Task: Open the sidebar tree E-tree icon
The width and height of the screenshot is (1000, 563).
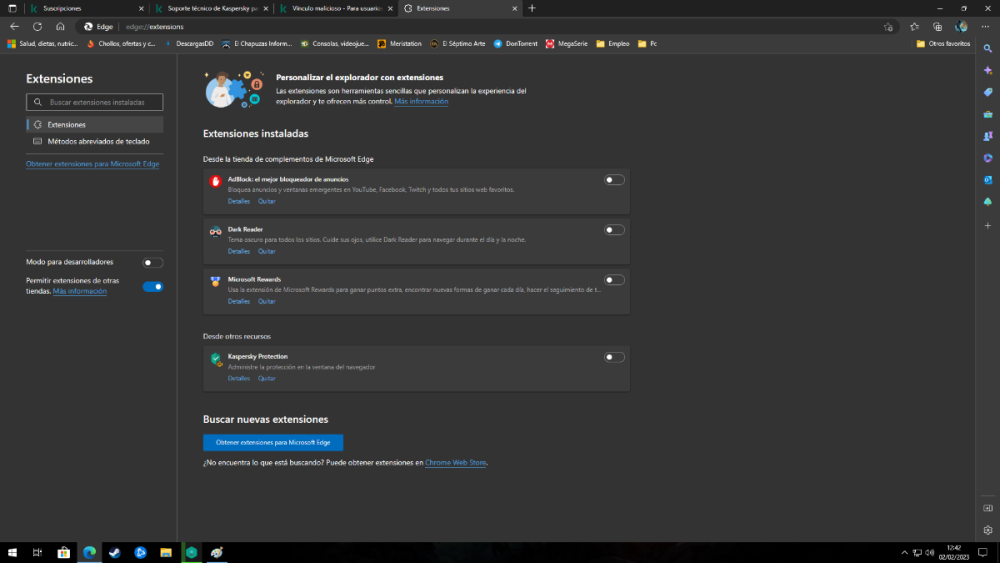Action: (x=988, y=201)
